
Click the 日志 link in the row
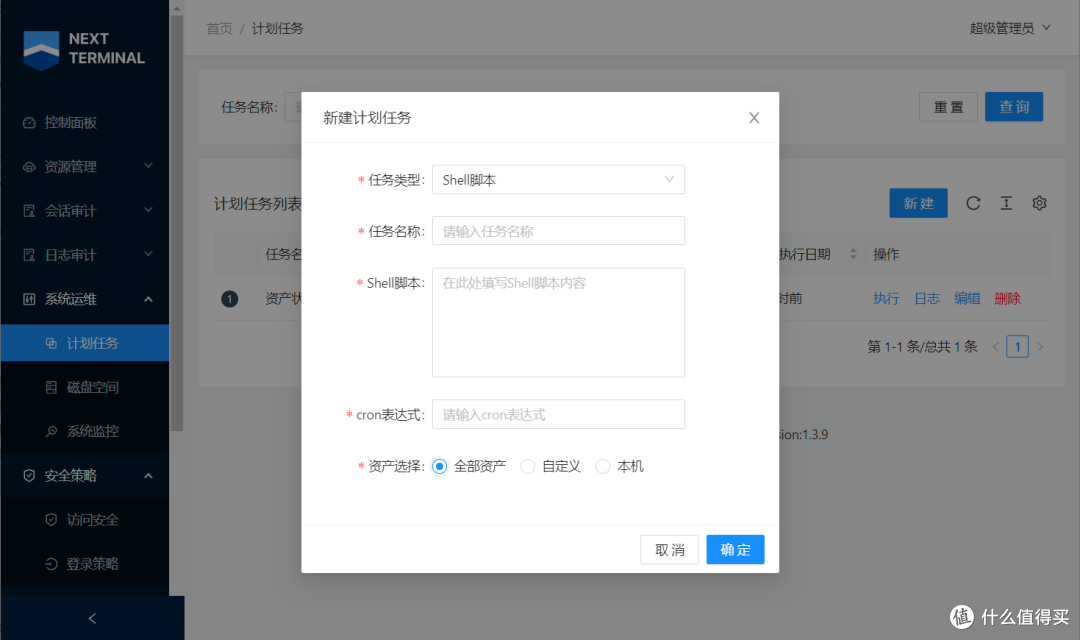(x=926, y=298)
